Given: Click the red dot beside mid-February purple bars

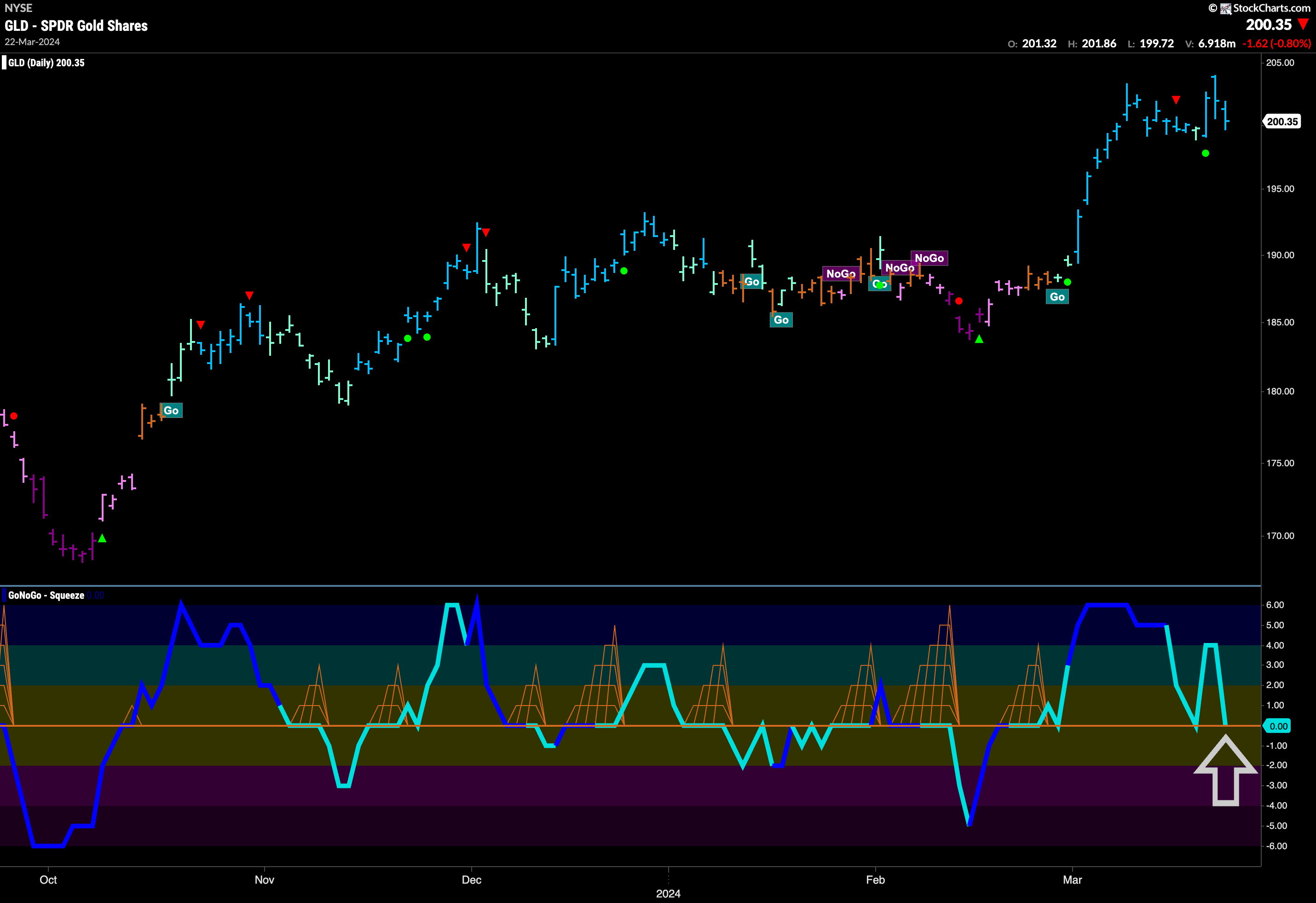Looking at the screenshot, I should pyautogui.click(x=958, y=301).
